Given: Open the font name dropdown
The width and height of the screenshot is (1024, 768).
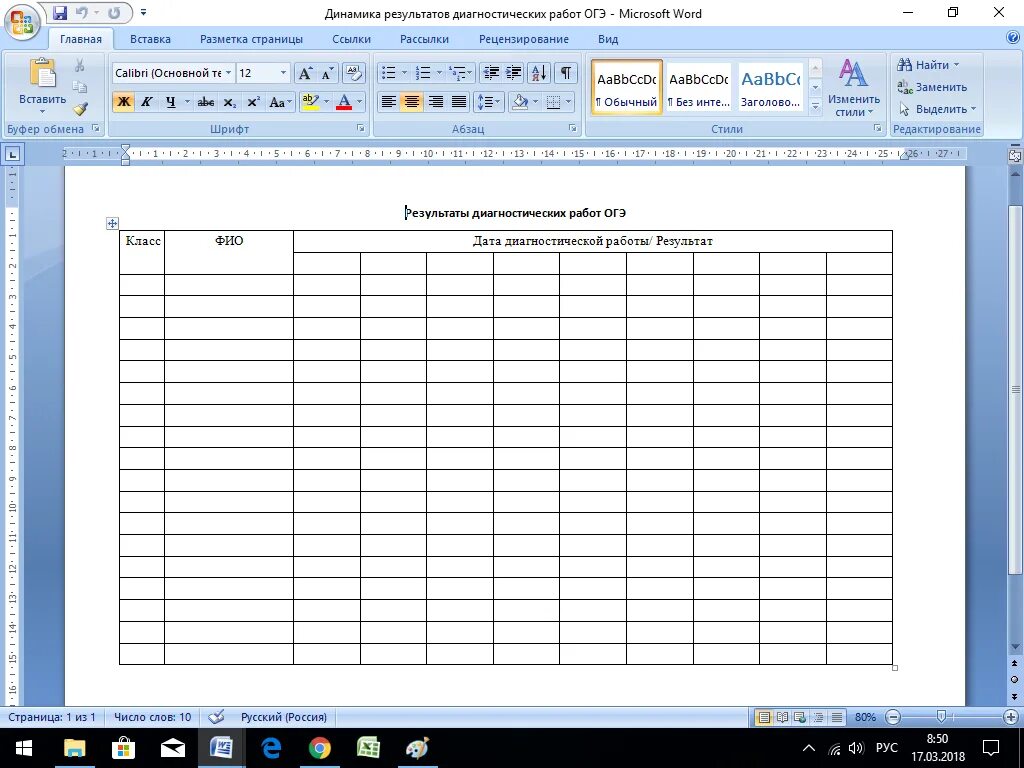Looking at the screenshot, I should point(229,73).
